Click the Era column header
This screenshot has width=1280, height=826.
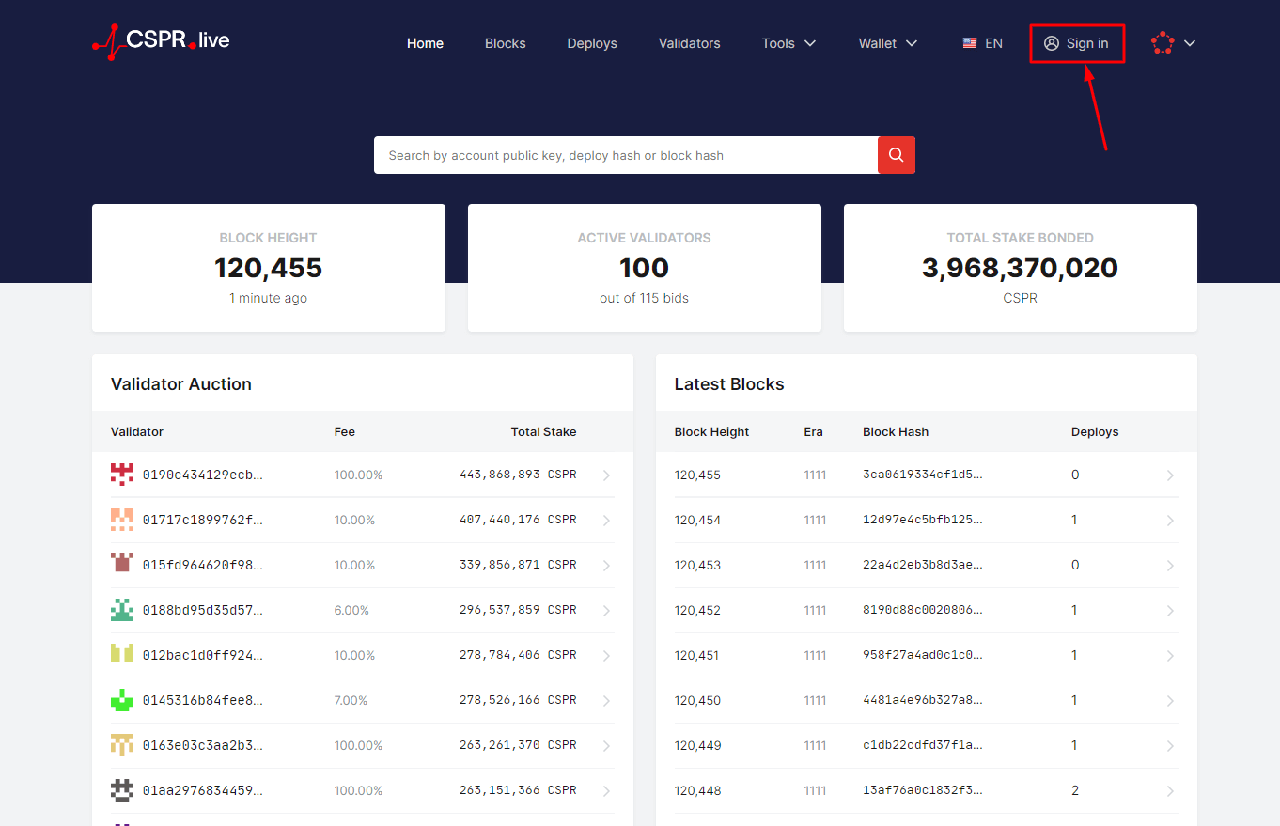[813, 432]
